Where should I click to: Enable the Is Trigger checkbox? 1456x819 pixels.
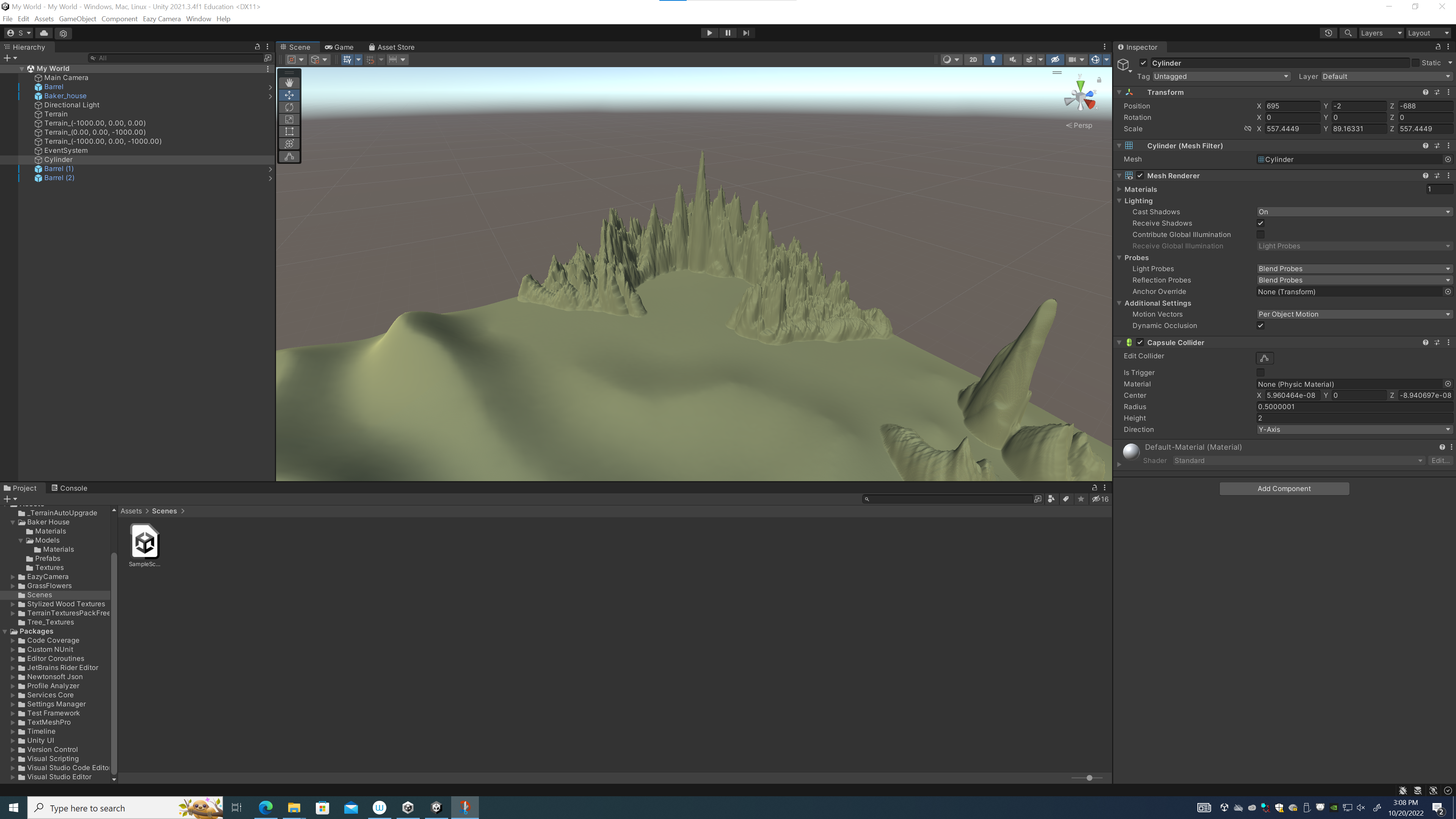(1260, 372)
